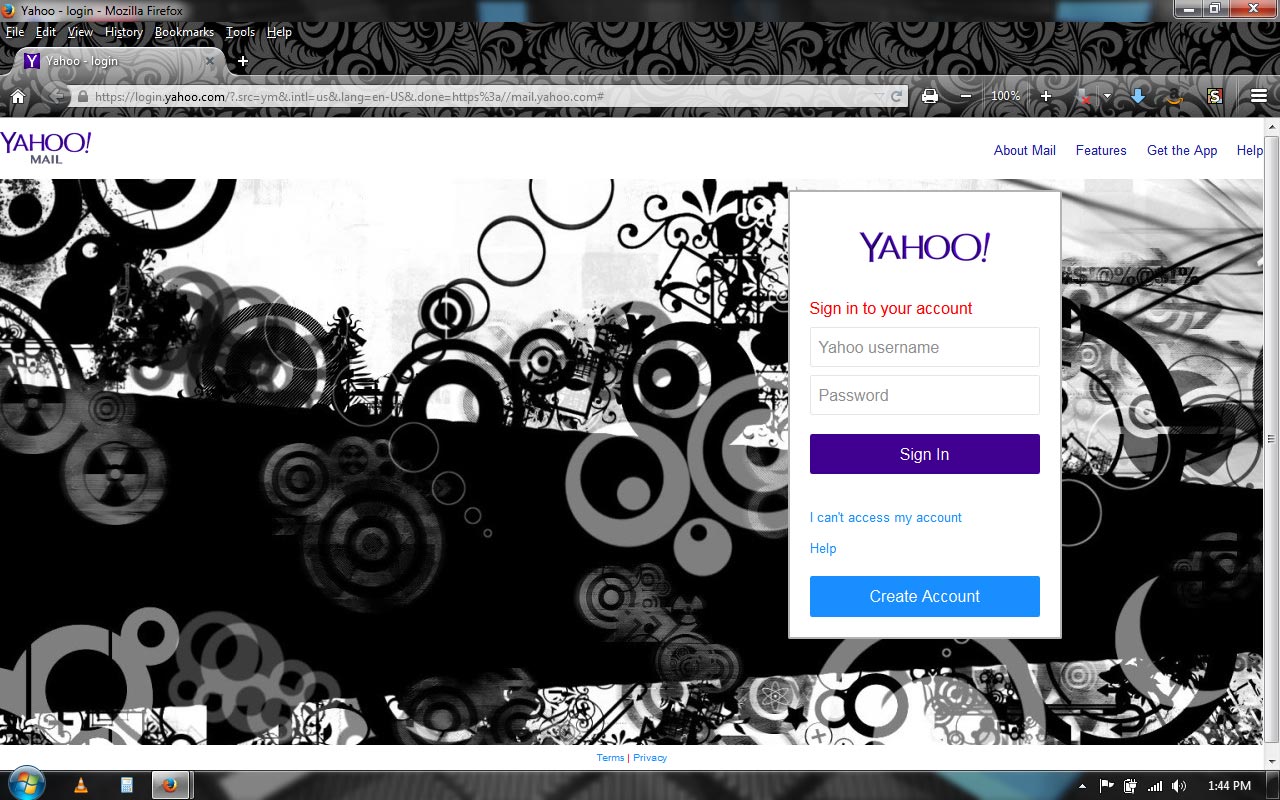Click the site identity padlock icon
1280x800 pixels.
coord(84,96)
